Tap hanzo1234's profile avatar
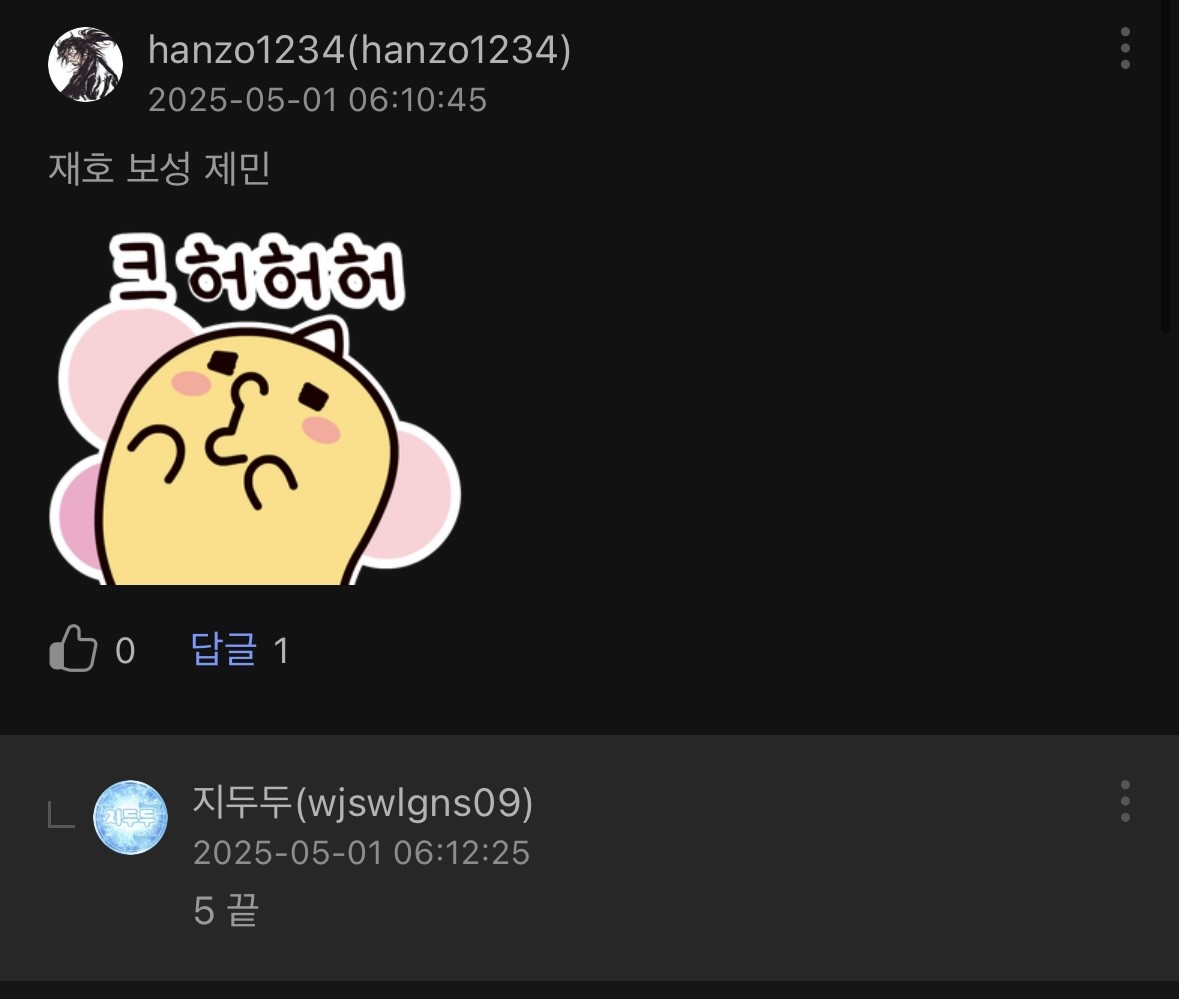This screenshot has width=1179, height=999. point(85,65)
